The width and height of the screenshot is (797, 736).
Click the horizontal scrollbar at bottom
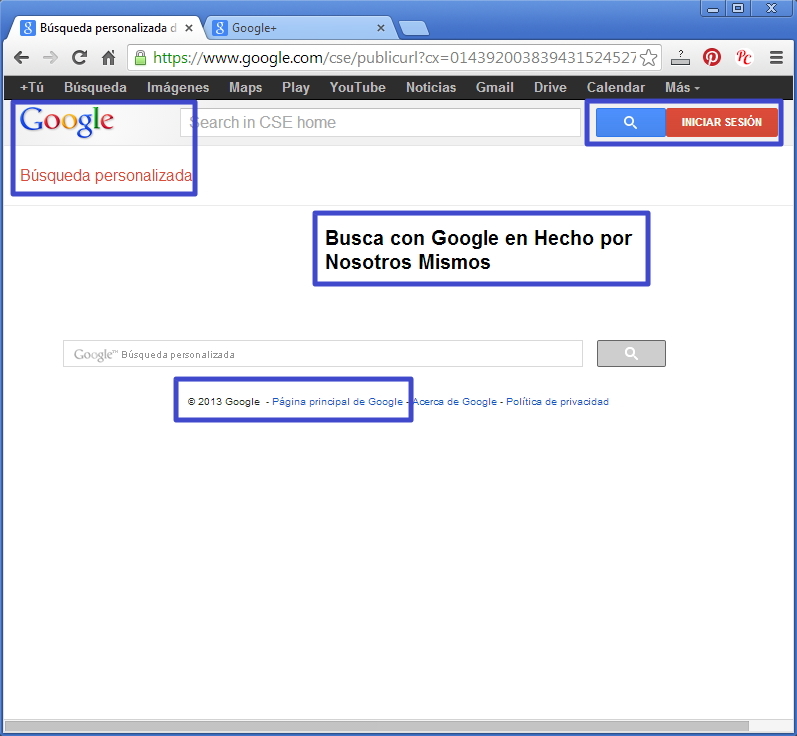click(376, 725)
